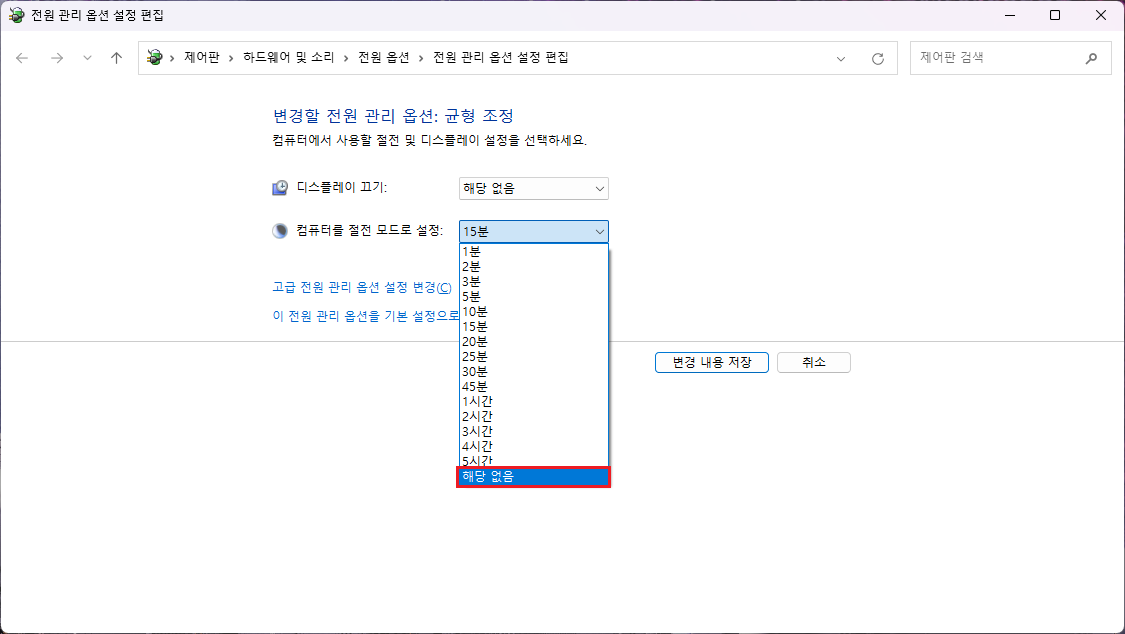Click the forward navigation arrow
The width and height of the screenshot is (1125, 634).
pyautogui.click(x=57, y=57)
